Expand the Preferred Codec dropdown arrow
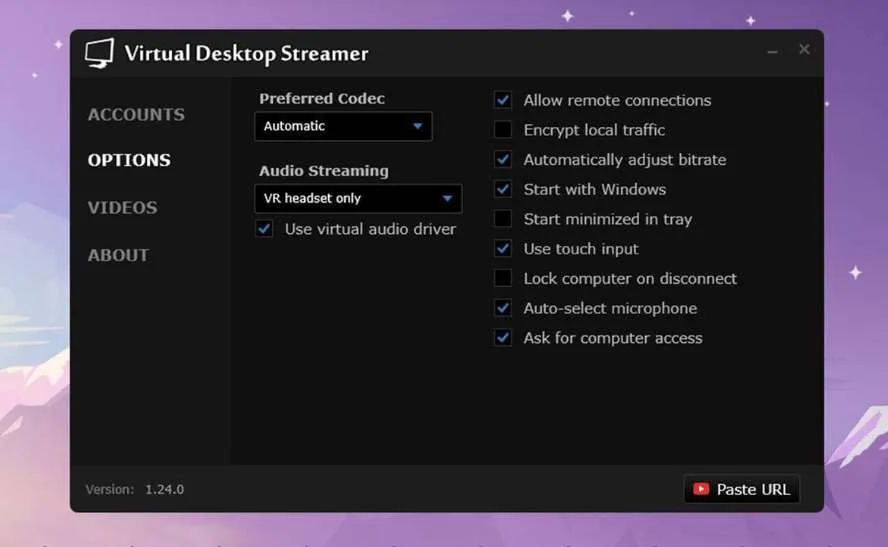Viewport: 888px width, 547px height. click(417, 126)
